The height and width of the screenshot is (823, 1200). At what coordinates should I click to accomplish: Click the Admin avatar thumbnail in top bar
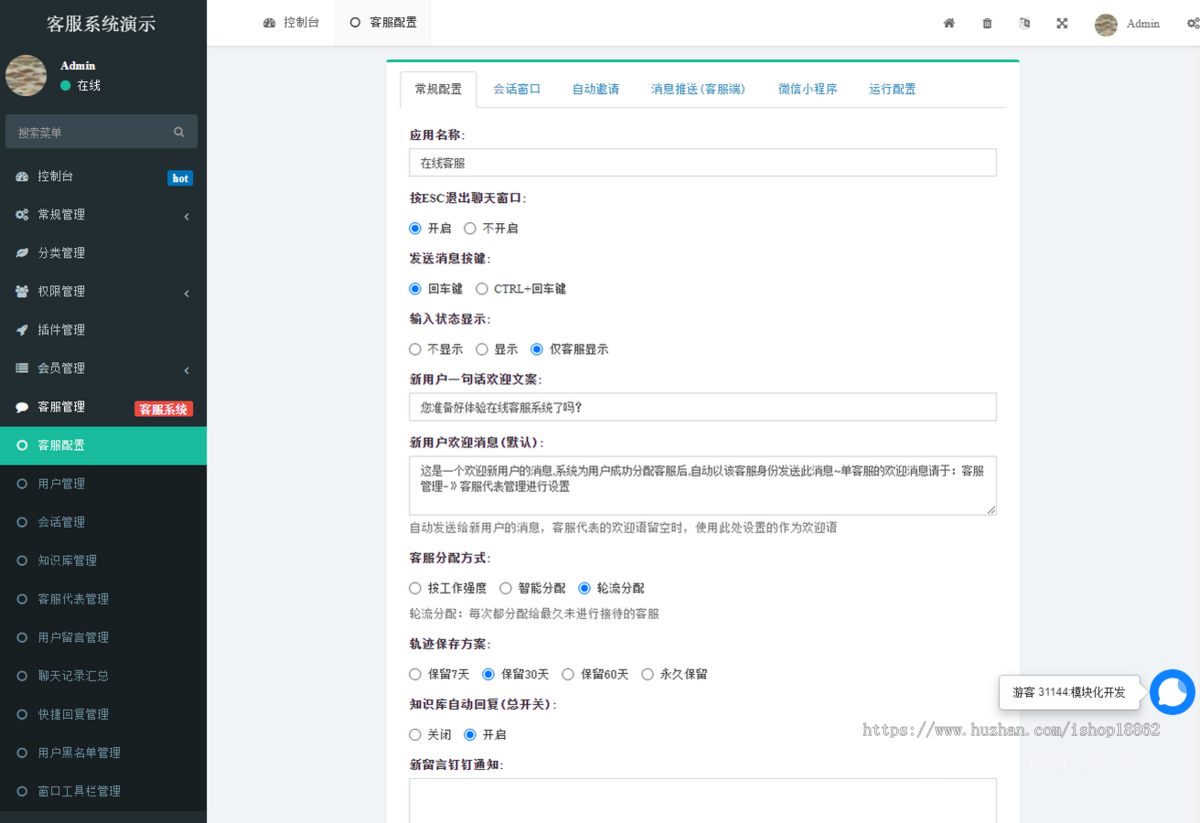[1105, 24]
